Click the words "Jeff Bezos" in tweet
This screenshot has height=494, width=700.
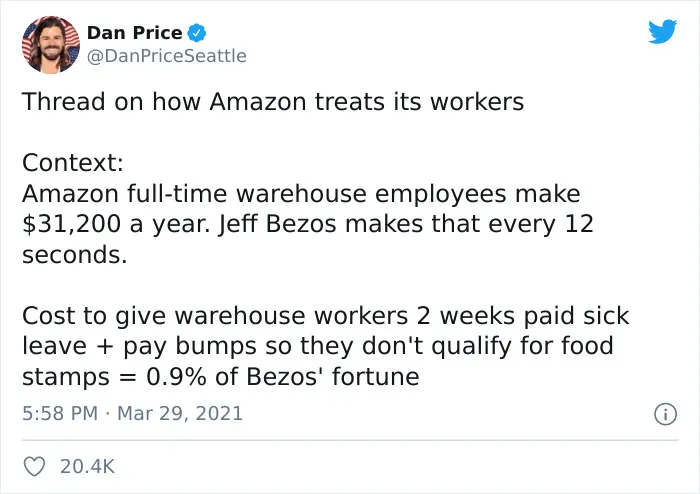277,224
